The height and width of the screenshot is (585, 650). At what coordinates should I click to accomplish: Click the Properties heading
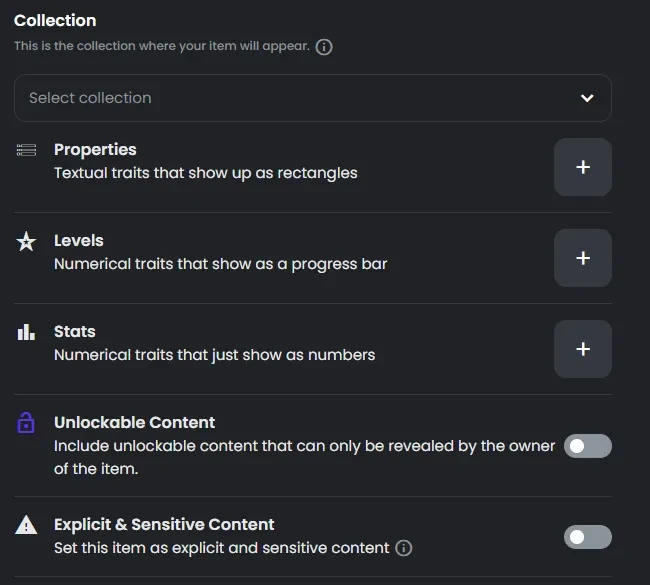coord(95,150)
